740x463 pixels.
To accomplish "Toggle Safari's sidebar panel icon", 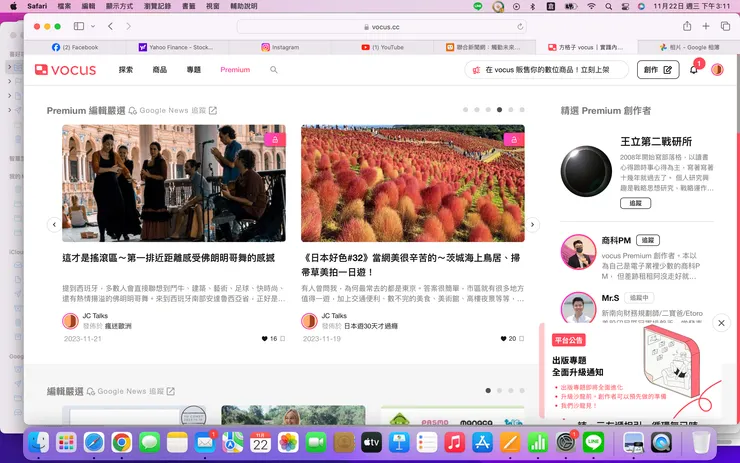I will pos(79,26).
